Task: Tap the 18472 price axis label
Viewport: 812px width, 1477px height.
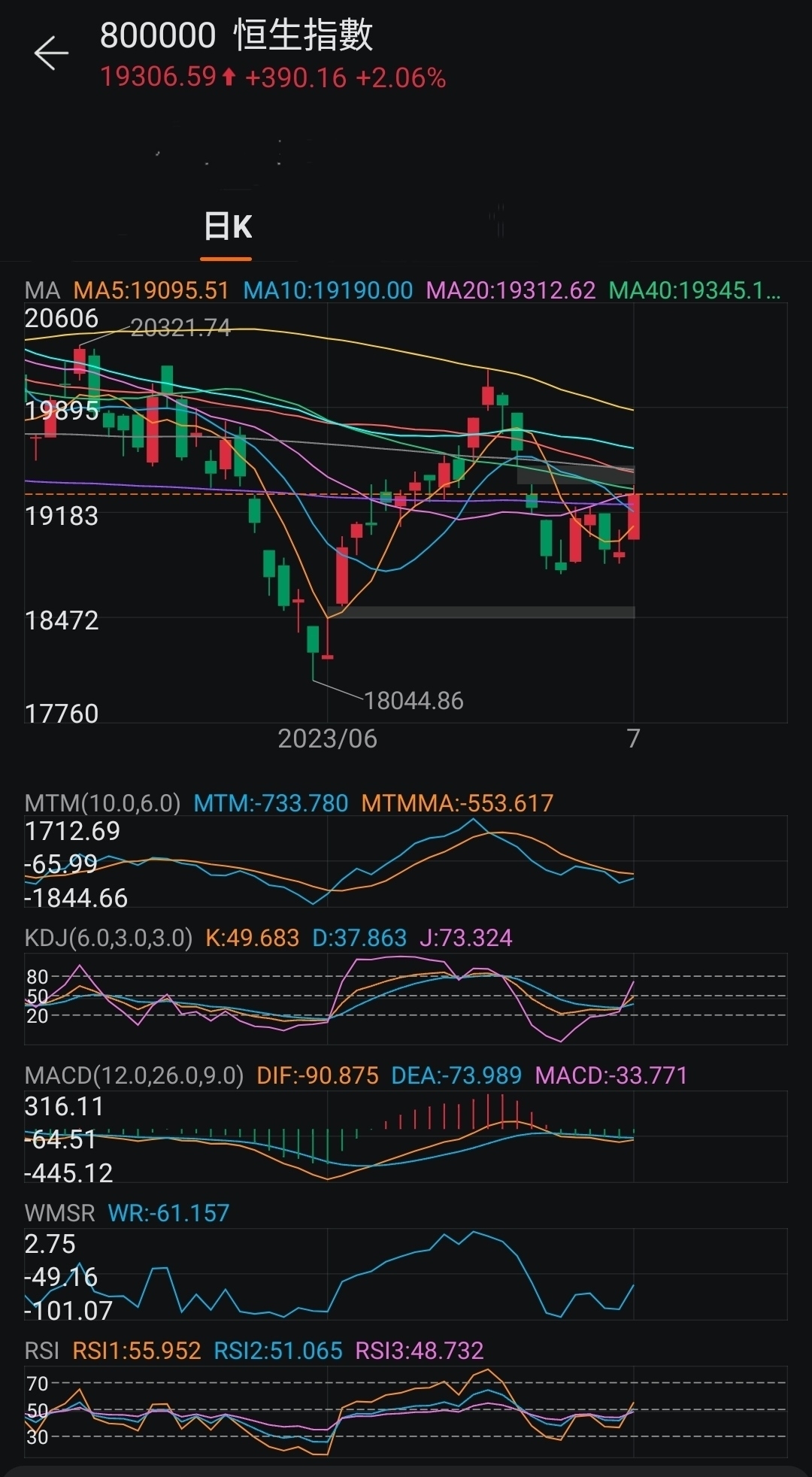Action: (x=62, y=620)
